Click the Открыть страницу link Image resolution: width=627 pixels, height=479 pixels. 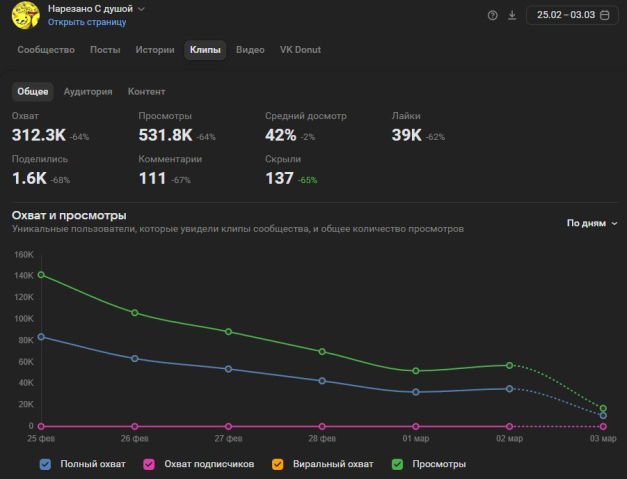tap(87, 22)
